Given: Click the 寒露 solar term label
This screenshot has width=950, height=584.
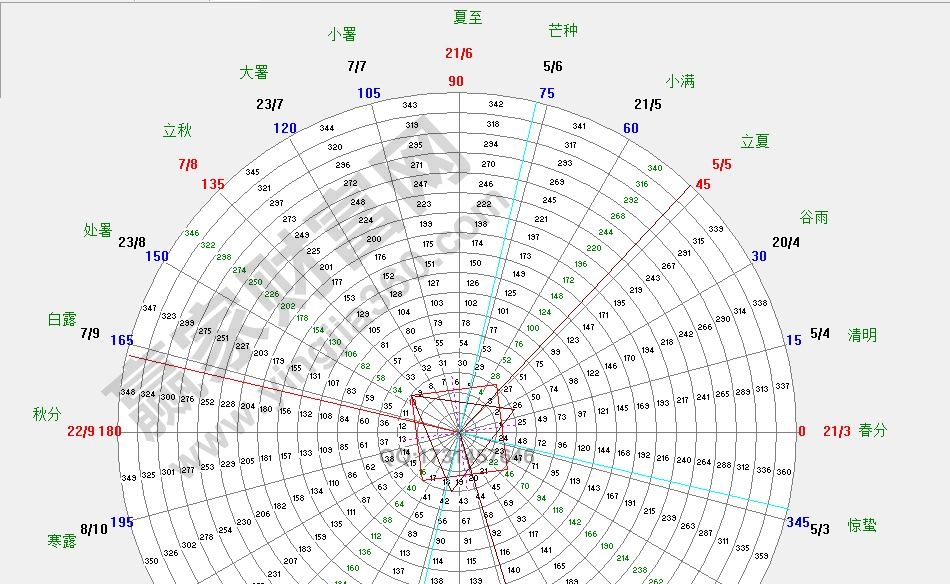Looking at the screenshot, I should pos(61,541).
